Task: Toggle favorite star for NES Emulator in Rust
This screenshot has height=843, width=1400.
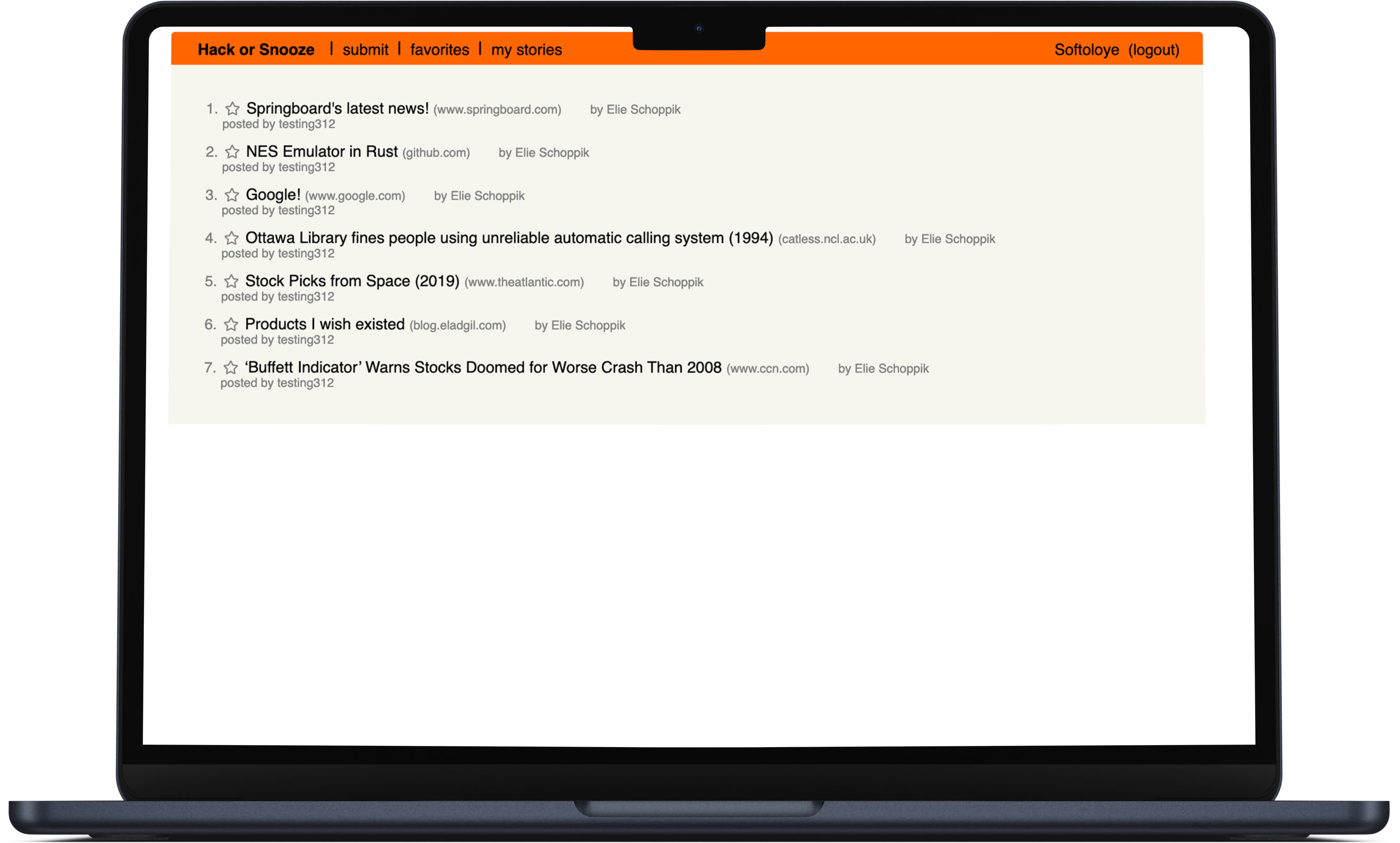Action: pyautogui.click(x=232, y=152)
